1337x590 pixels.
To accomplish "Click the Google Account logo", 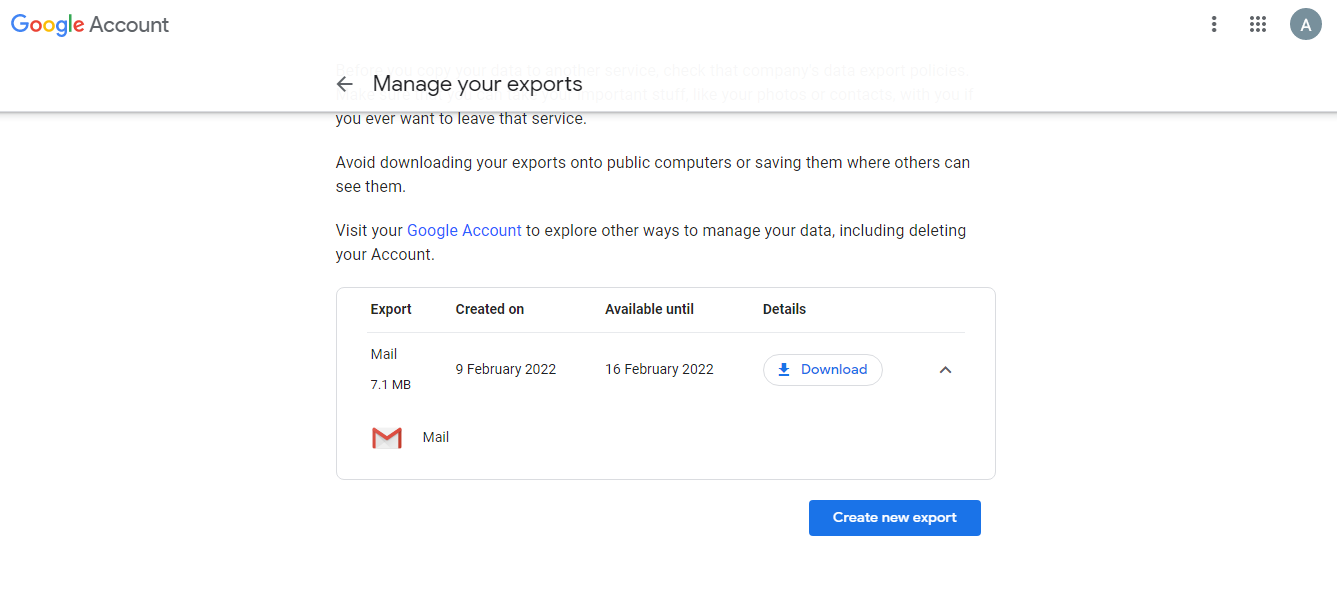I will [90, 25].
